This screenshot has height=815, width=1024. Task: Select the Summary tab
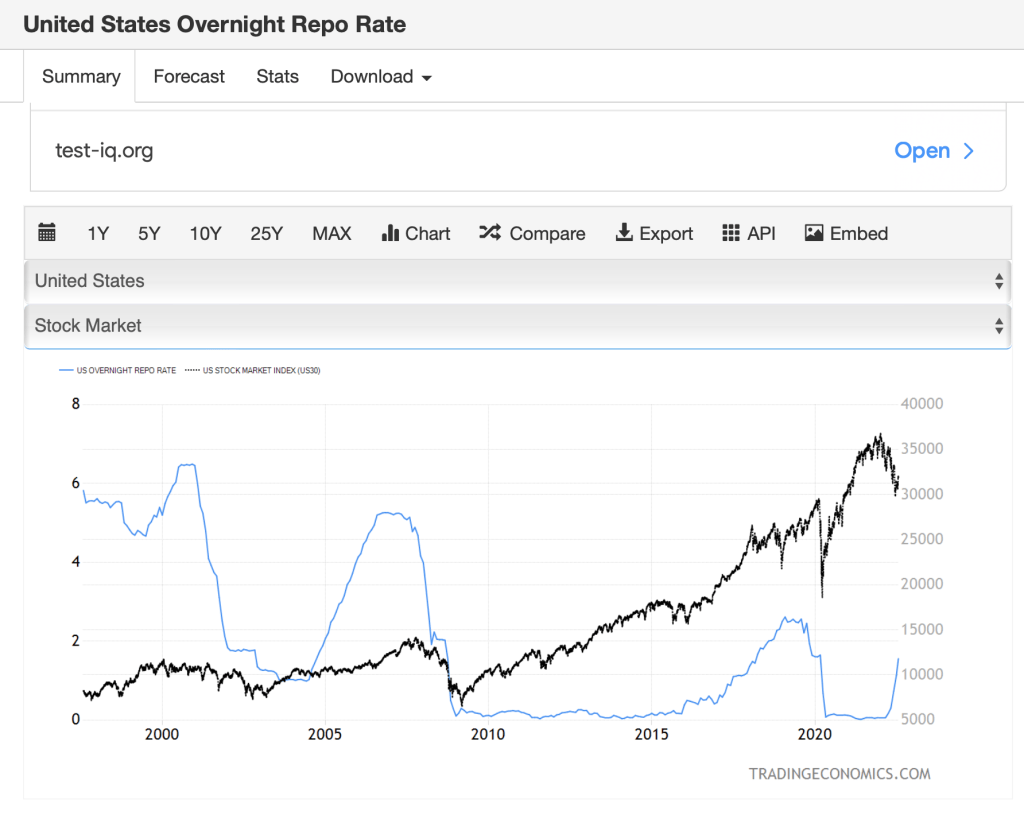(x=81, y=77)
